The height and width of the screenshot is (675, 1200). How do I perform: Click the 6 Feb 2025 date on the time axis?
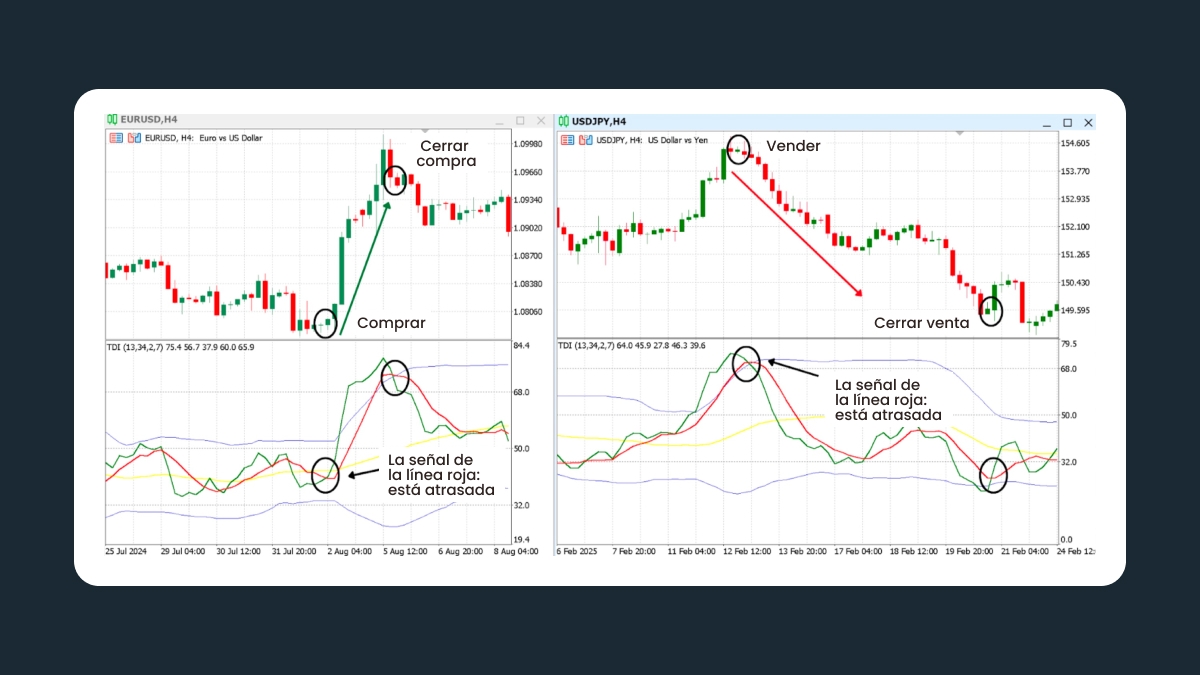tap(579, 551)
